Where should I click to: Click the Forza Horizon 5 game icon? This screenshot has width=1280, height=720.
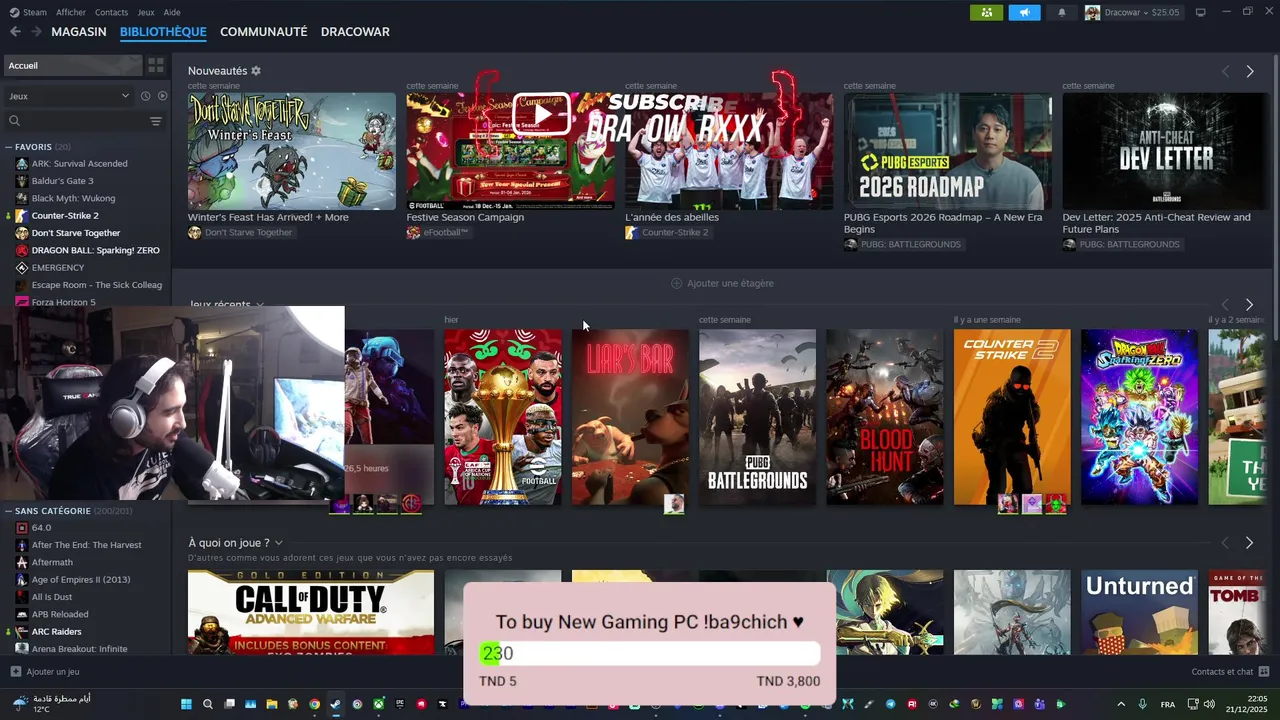tap(22, 302)
